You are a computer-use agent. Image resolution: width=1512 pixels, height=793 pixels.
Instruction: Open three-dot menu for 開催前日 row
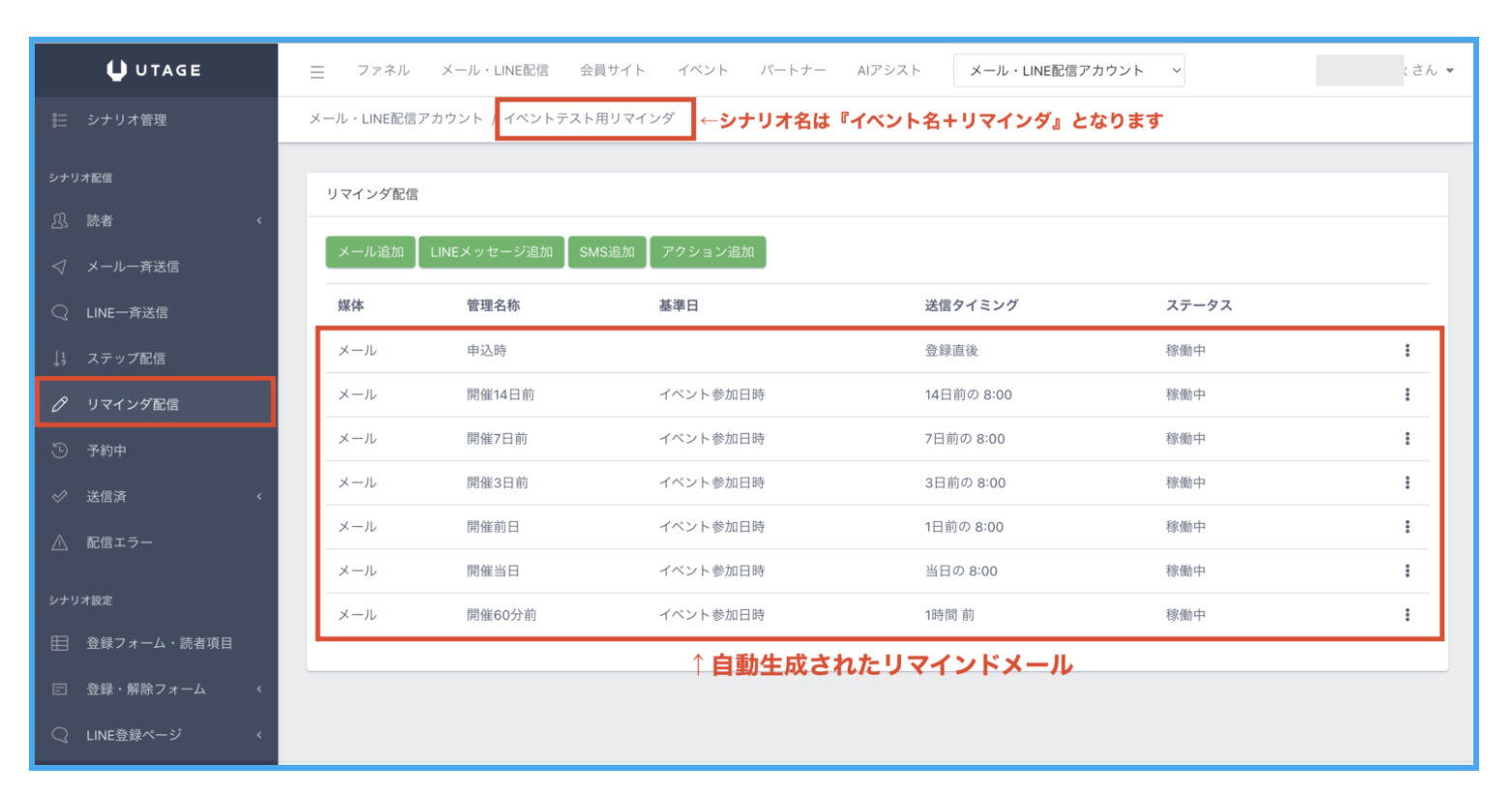click(1407, 527)
